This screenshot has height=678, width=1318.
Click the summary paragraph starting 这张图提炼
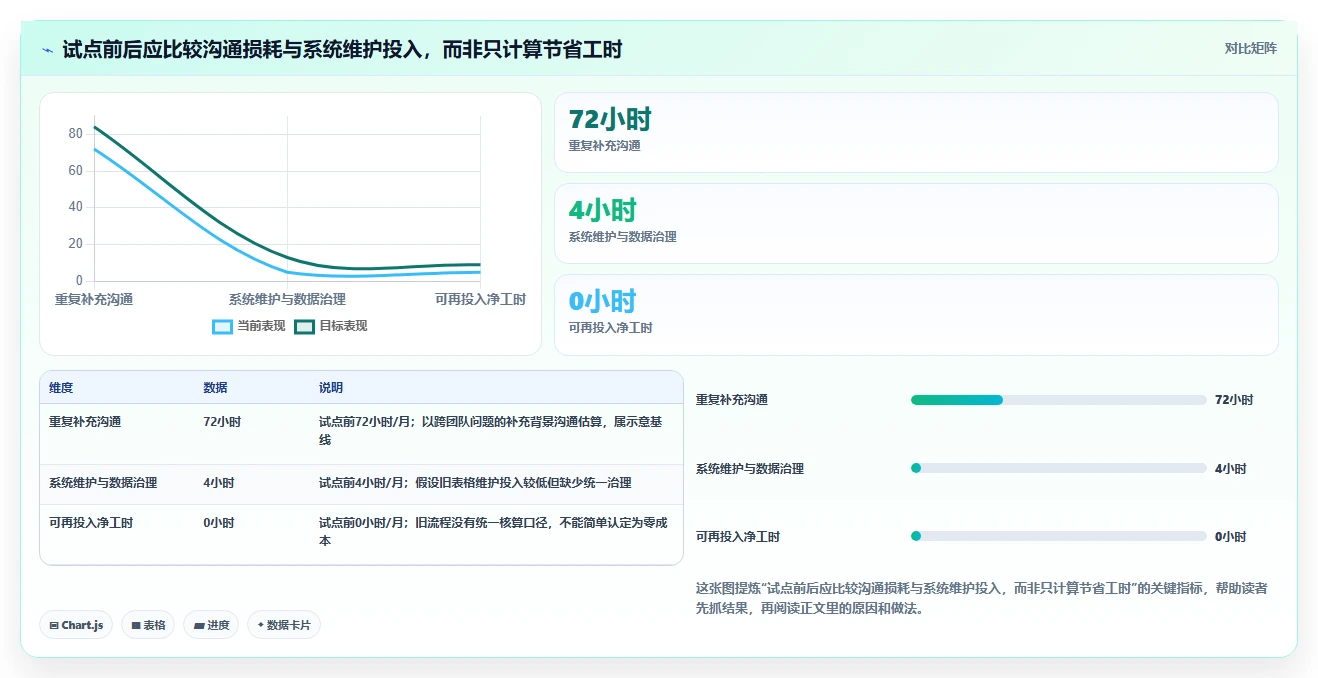[x=982, y=598]
